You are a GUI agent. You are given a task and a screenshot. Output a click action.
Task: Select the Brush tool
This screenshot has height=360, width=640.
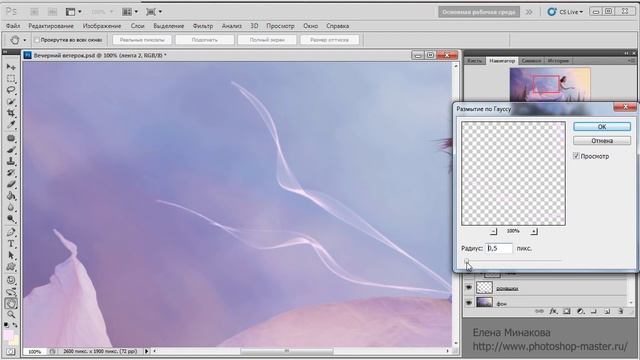[11, 150]
